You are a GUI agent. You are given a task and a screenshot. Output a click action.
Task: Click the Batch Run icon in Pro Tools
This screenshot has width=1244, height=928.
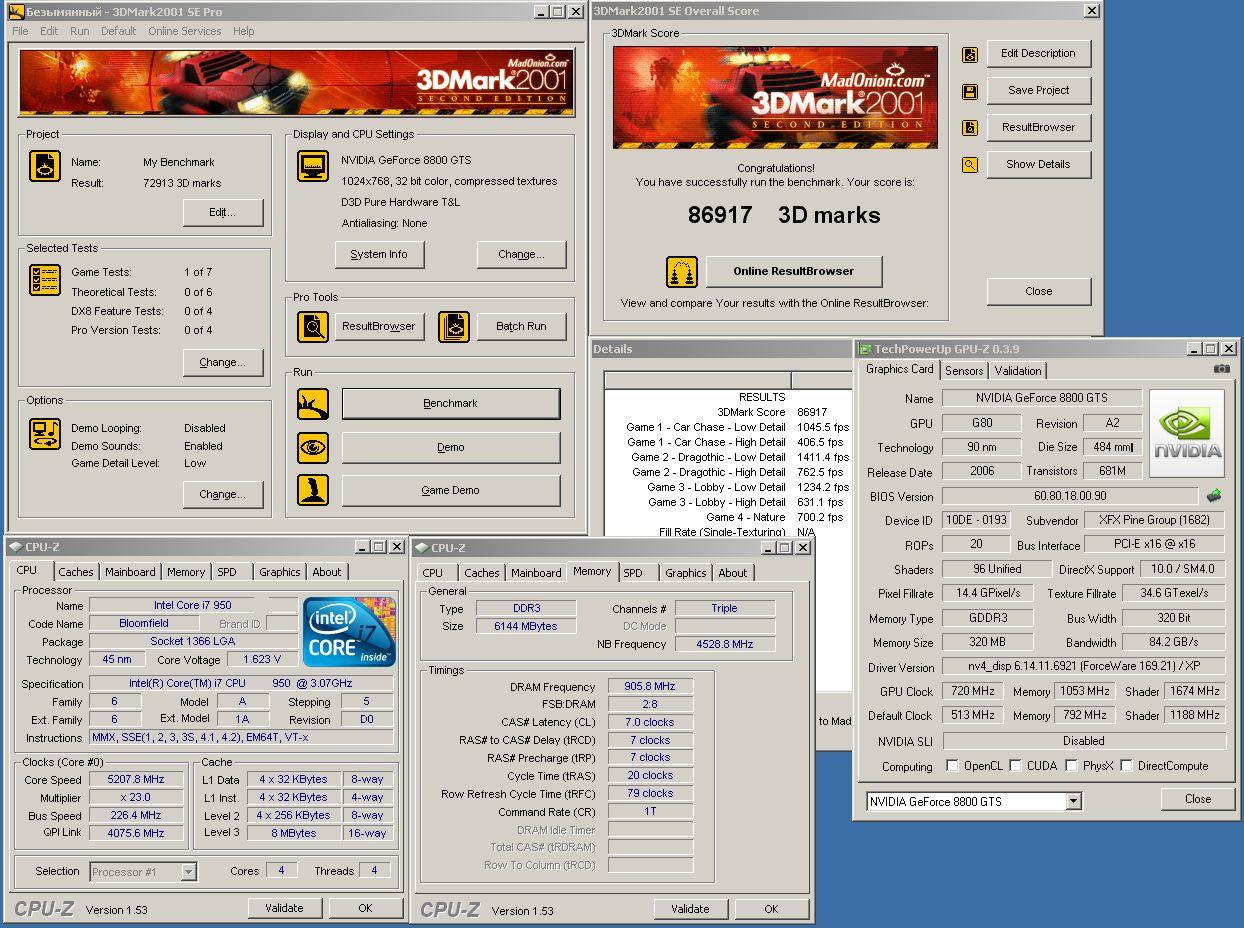(454, 327)
